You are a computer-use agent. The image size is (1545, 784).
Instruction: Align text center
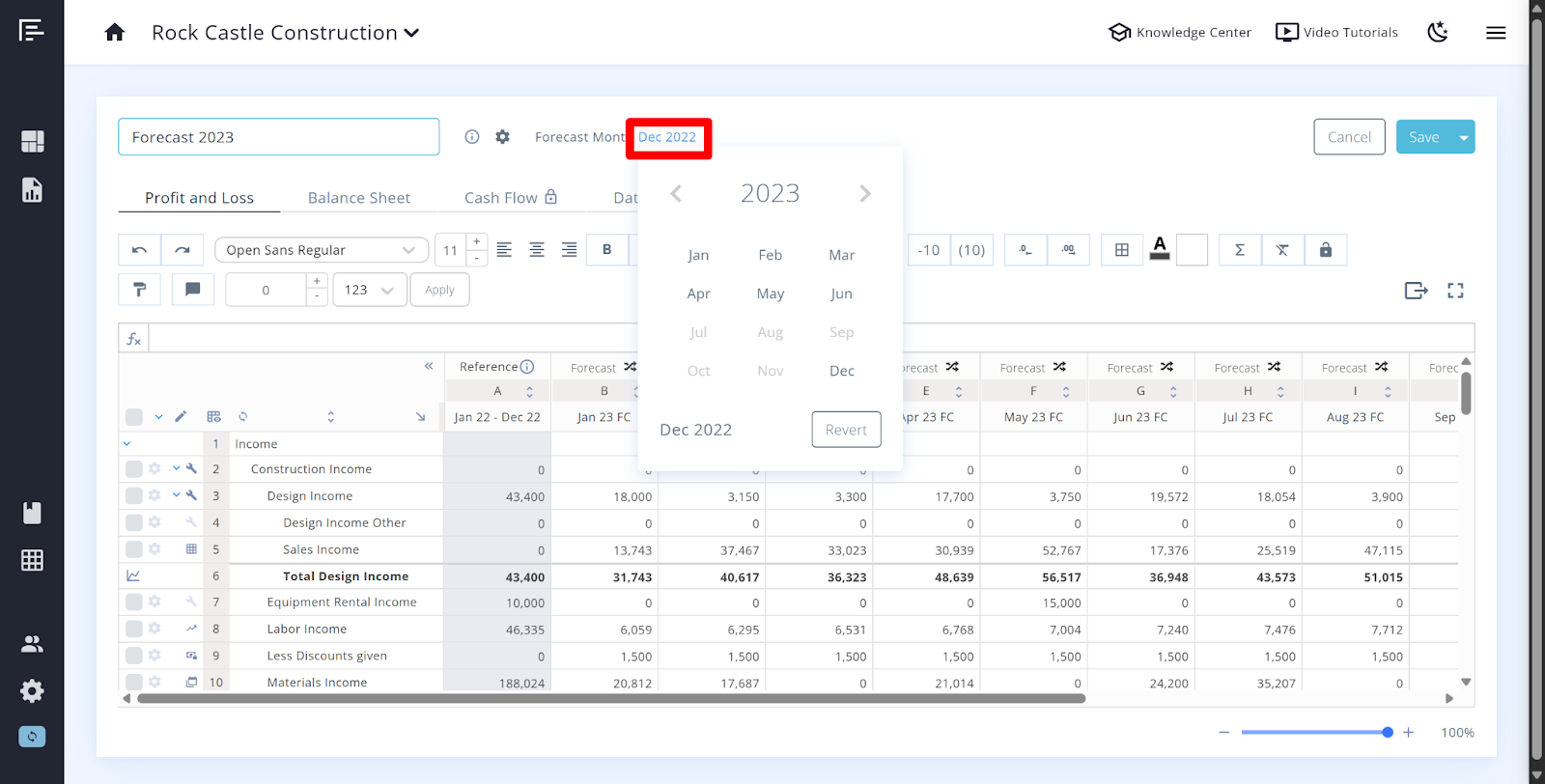click(537, 250)
